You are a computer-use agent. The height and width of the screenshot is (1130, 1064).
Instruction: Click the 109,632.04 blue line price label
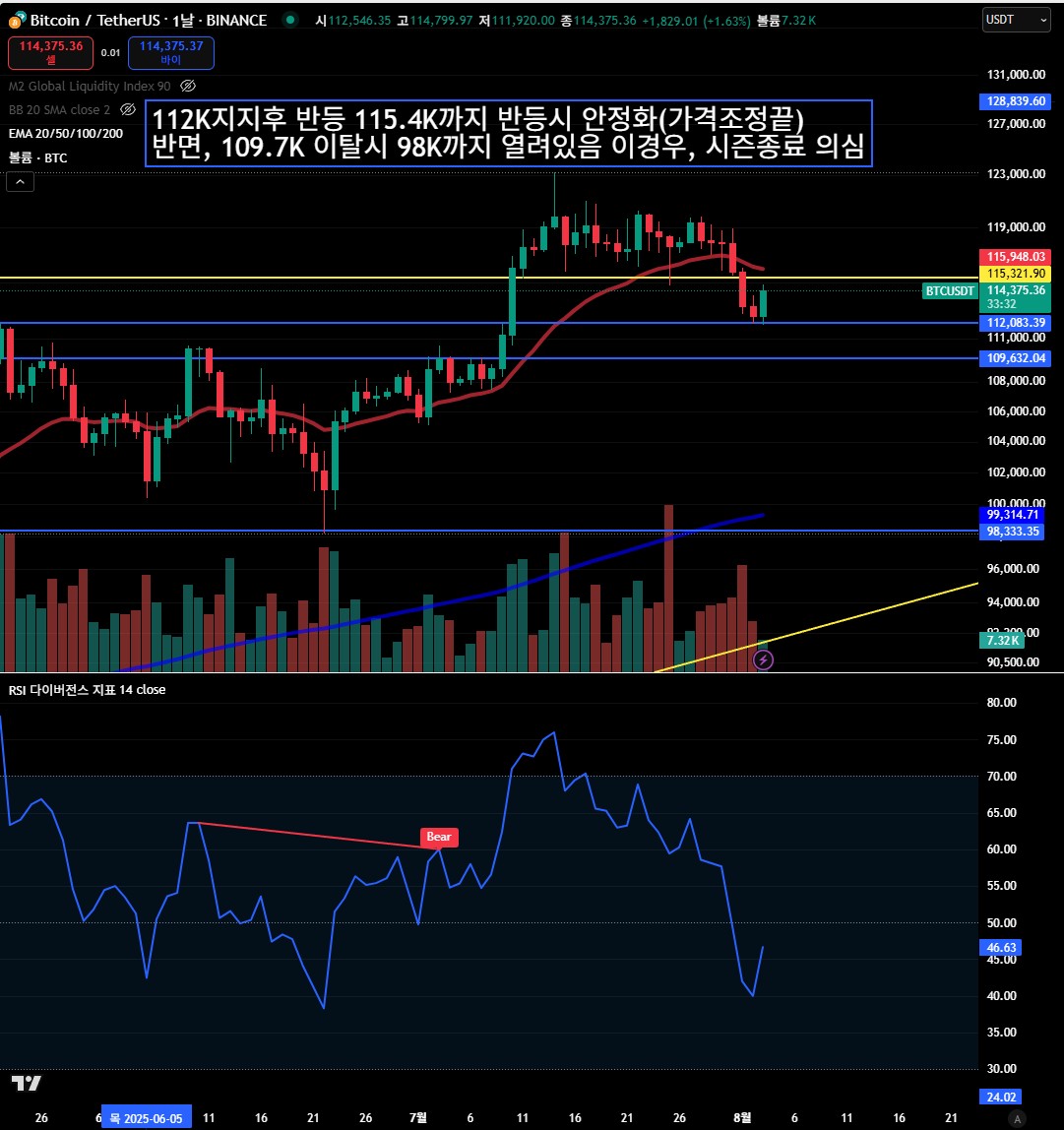[1015, 357]
